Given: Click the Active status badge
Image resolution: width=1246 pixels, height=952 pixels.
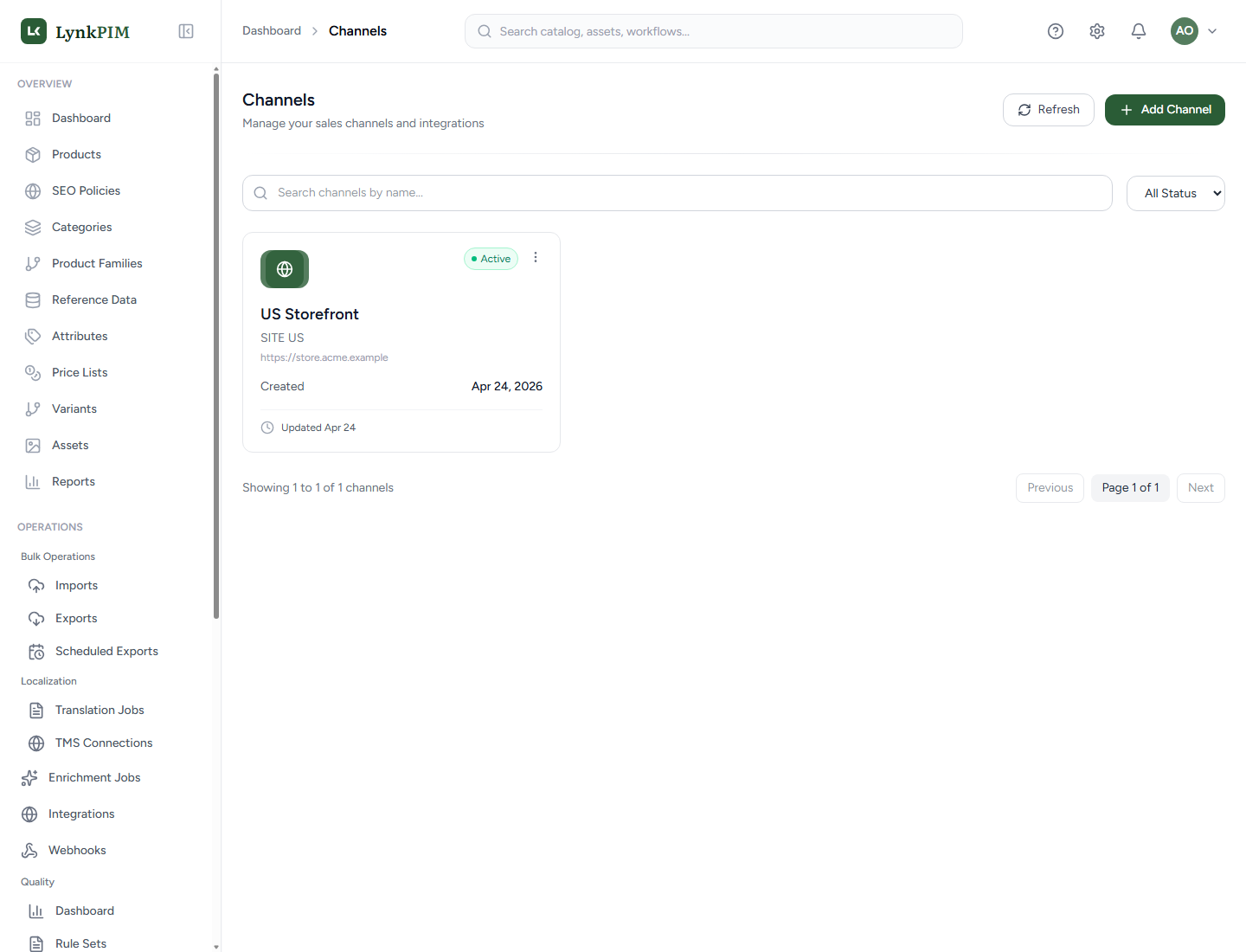Looking at the screenshot, I should pos(491,259).
